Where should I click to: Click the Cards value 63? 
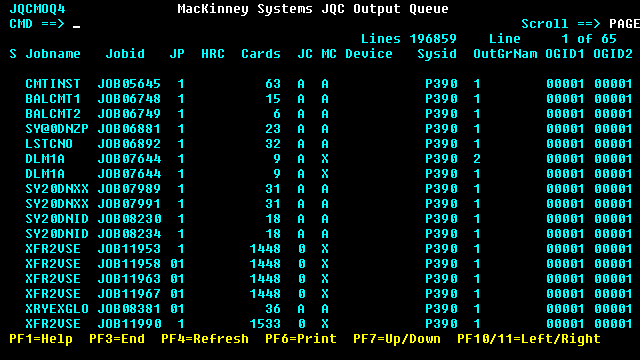[273, 84]
